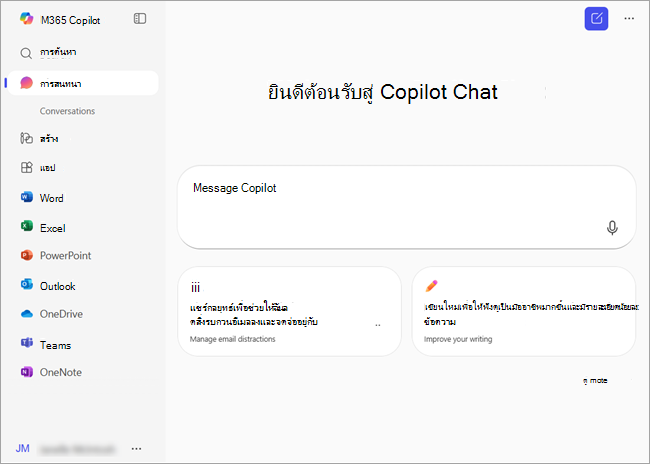Image resolution: width=650 pixels, height=464 pixels.
Task: Open the top-right more options ellipsis
Action: point(629,18)
